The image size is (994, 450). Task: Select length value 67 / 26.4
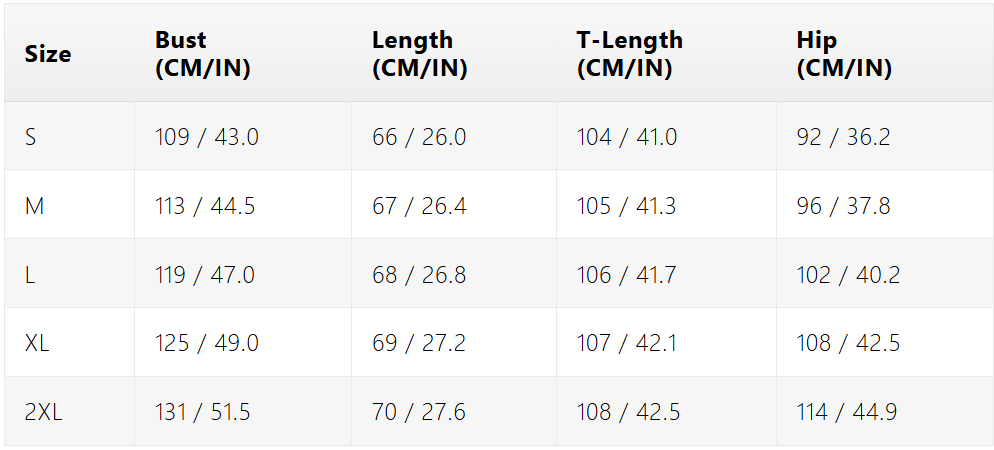(x=419, y=206)
